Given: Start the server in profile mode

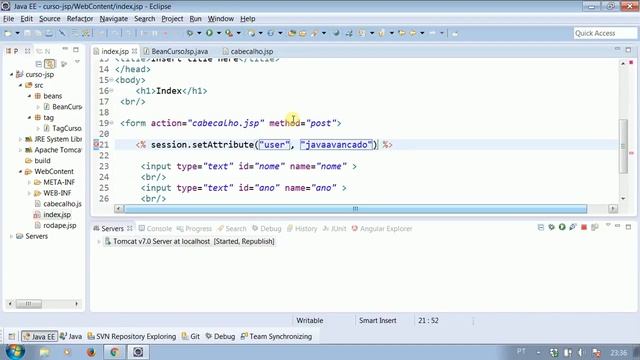Looking at the screenshot, I should coord(573,227).
